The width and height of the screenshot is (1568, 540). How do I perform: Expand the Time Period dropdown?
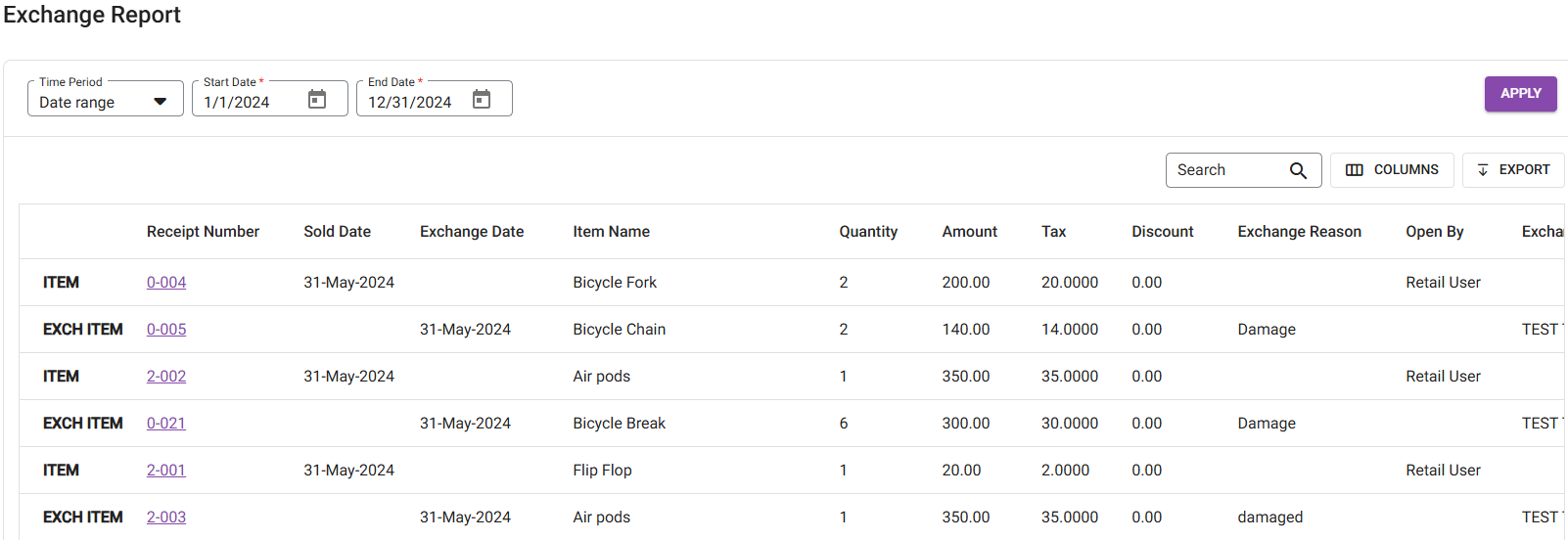coord(160,102)
